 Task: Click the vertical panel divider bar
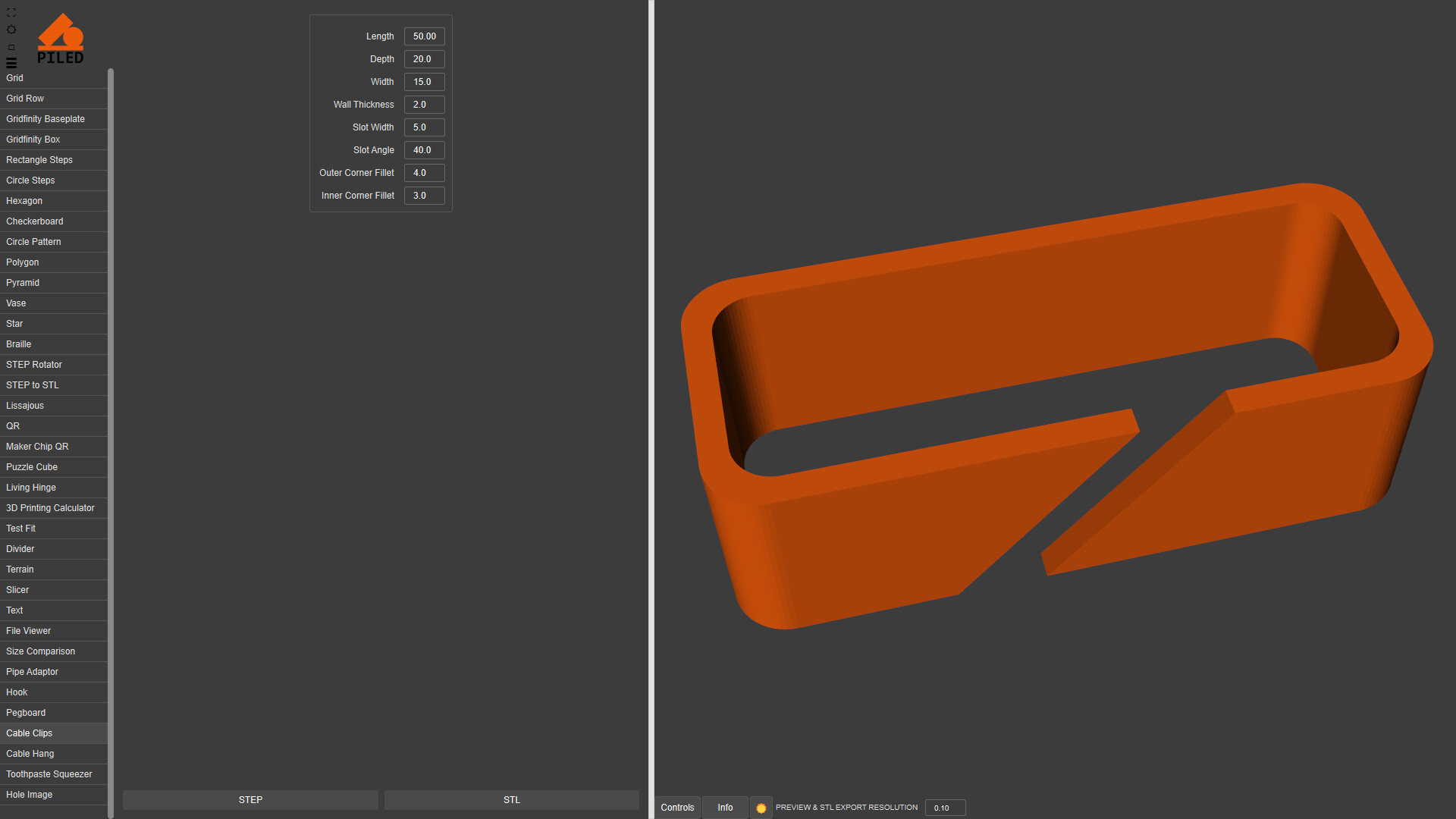pos(651,409)
